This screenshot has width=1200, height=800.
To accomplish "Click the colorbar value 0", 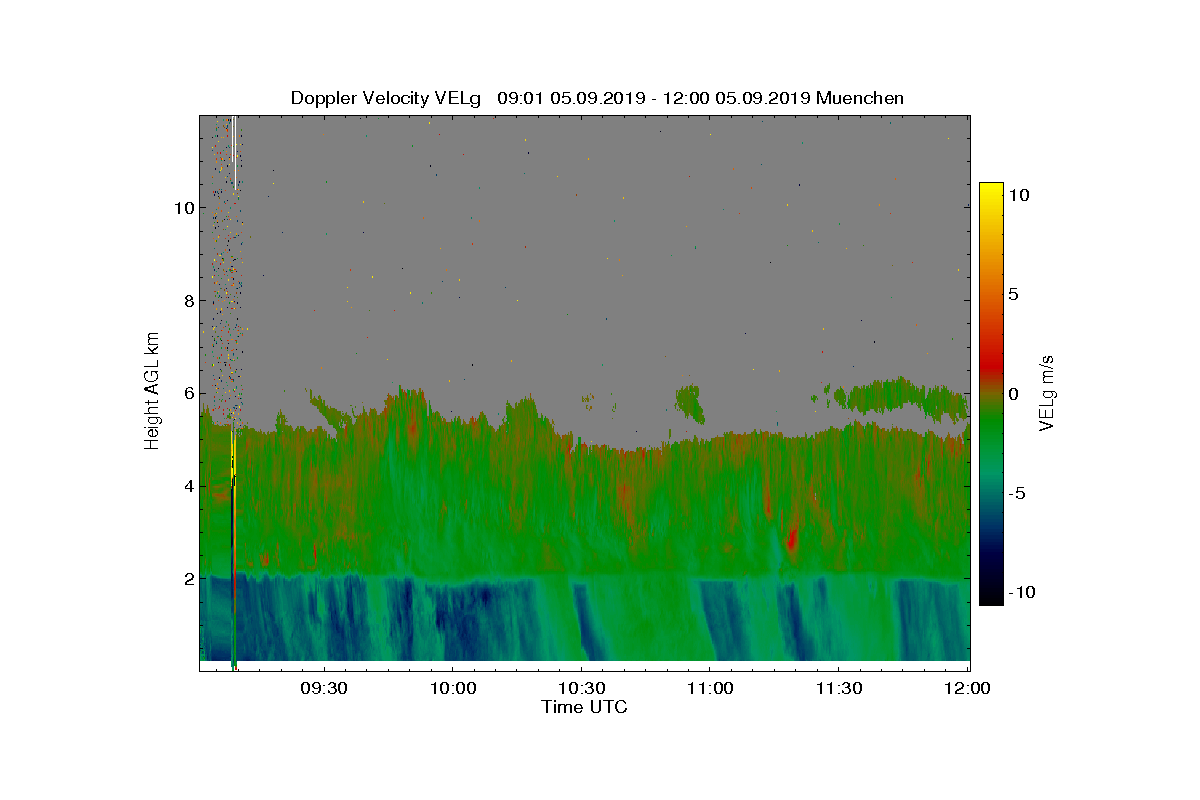I will click(1013, 394).
